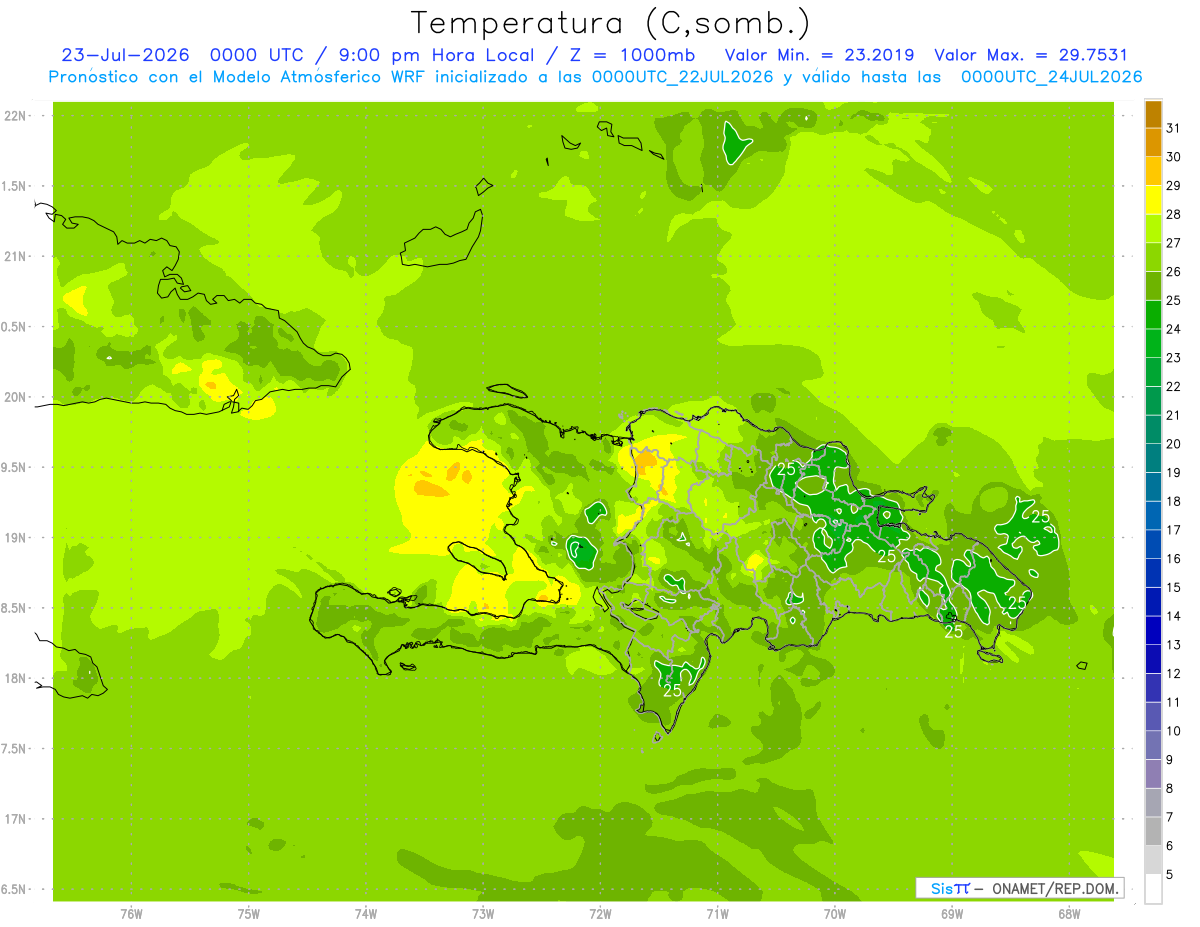Pick the orange swatch between 30 and 31

[x=1153, y=143]
